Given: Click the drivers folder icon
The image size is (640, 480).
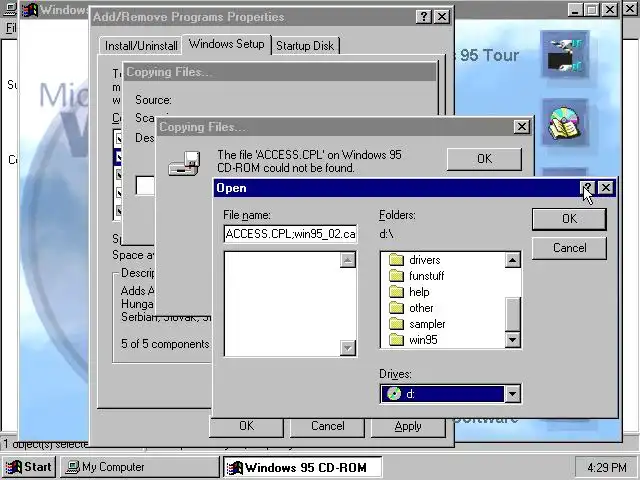Looking at the screenshot, I should [396, 260].
